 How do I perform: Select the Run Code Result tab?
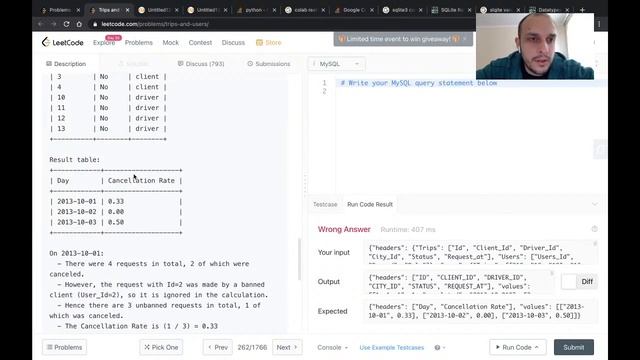370,204
